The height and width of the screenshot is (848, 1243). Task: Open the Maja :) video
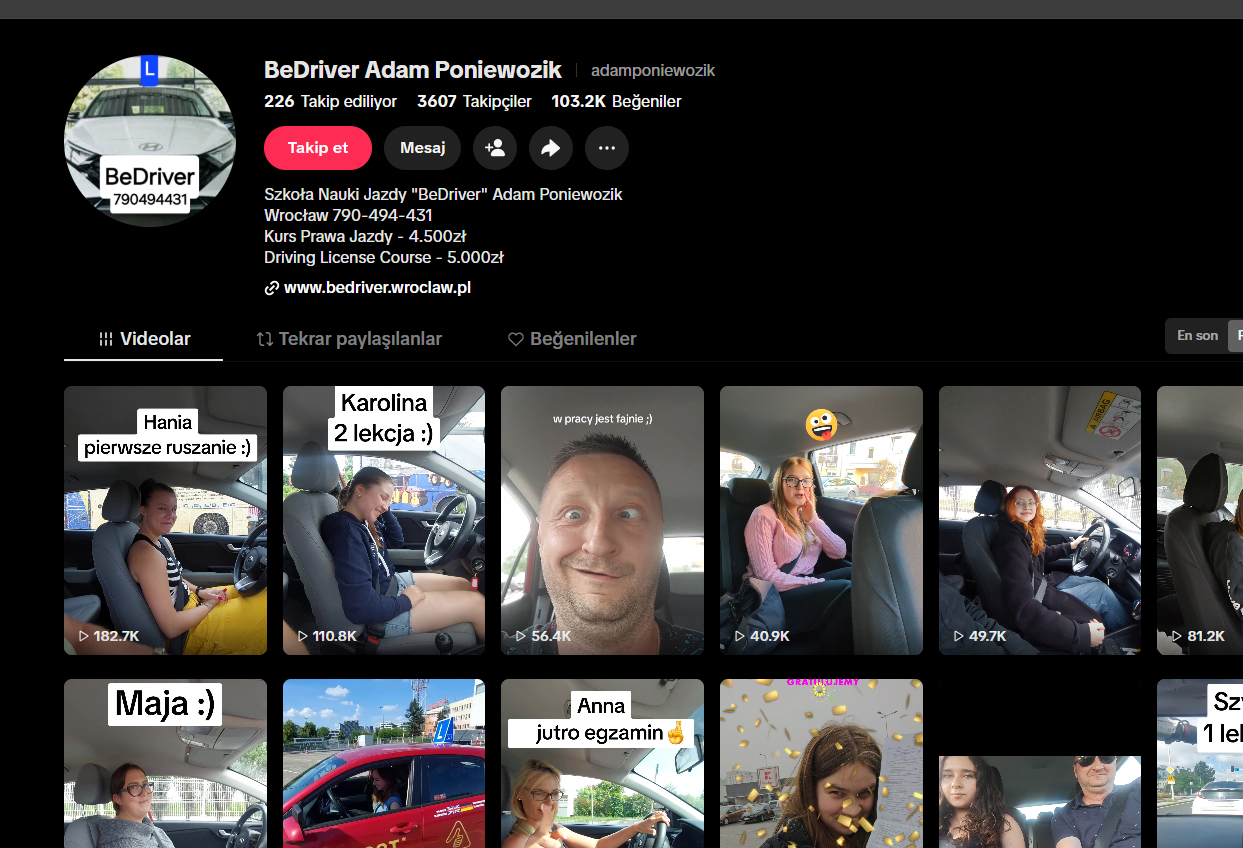[165, 763]
